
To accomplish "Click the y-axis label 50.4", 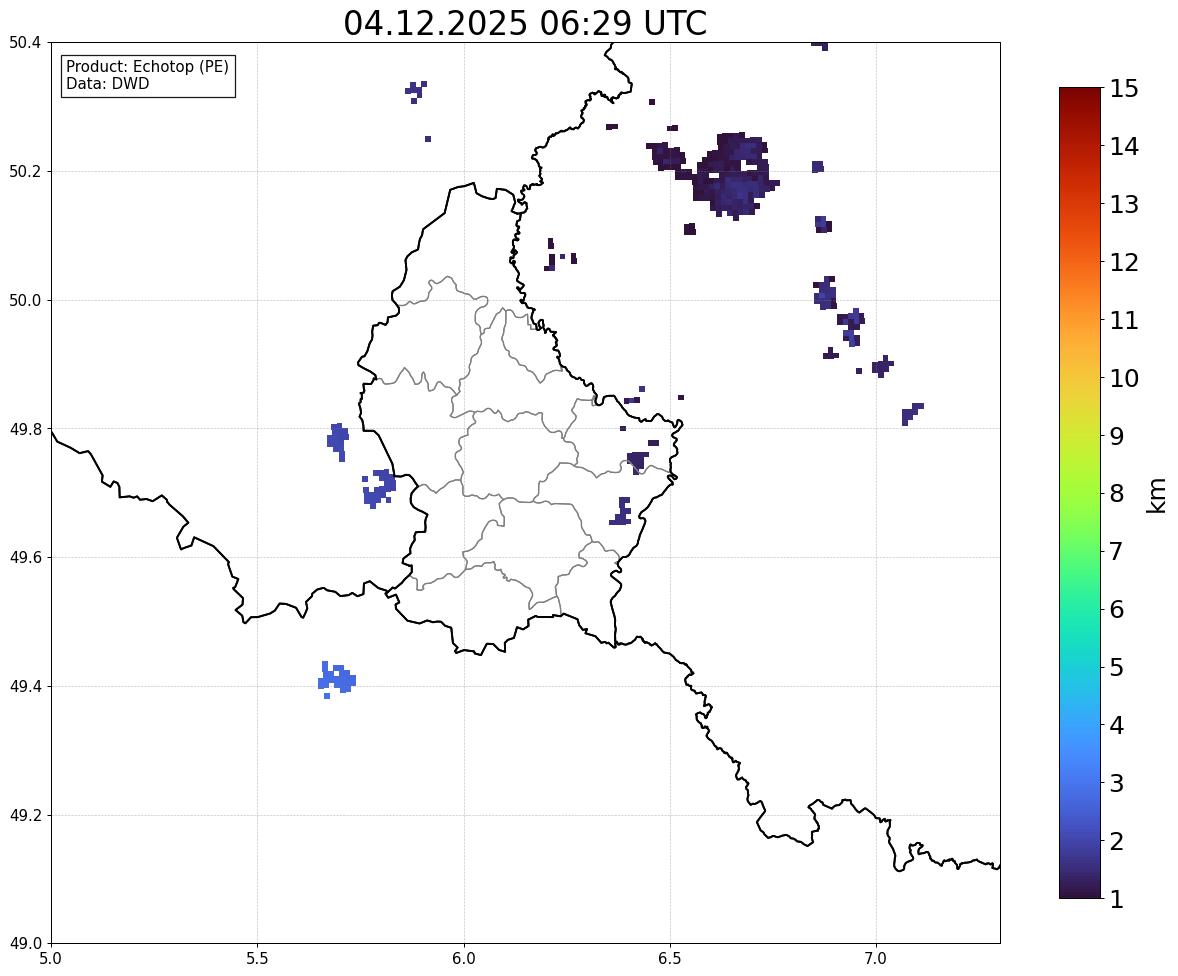I will (25, 43).
